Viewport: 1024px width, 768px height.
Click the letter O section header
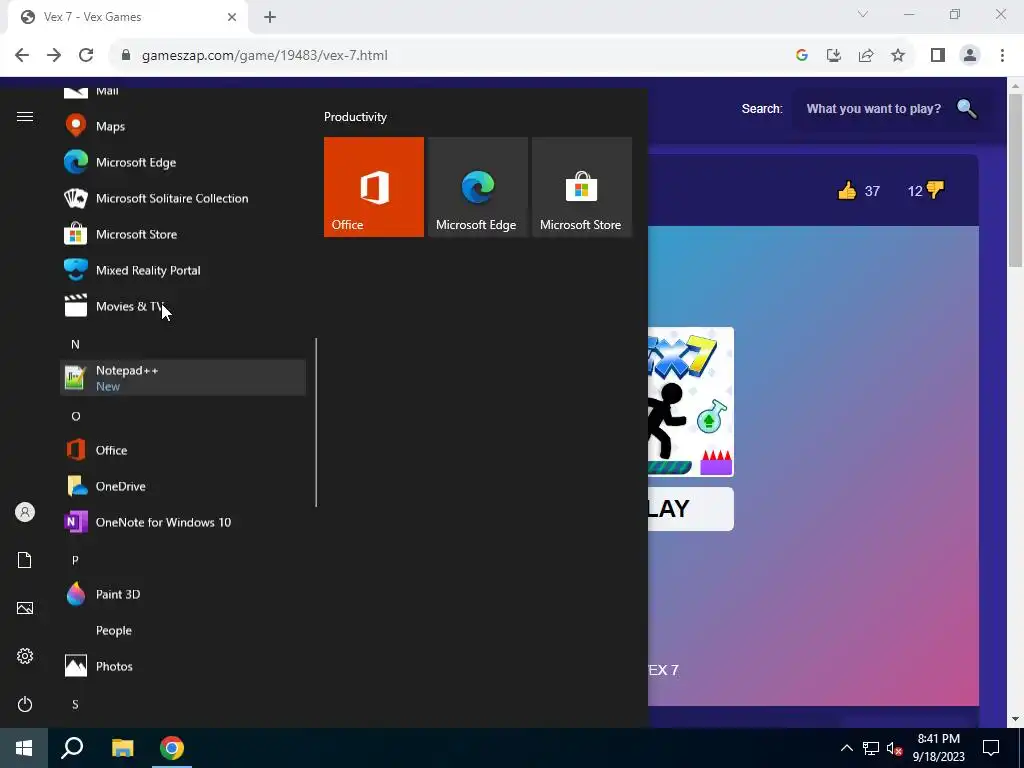pyautogui.click(x=76, y=416)
